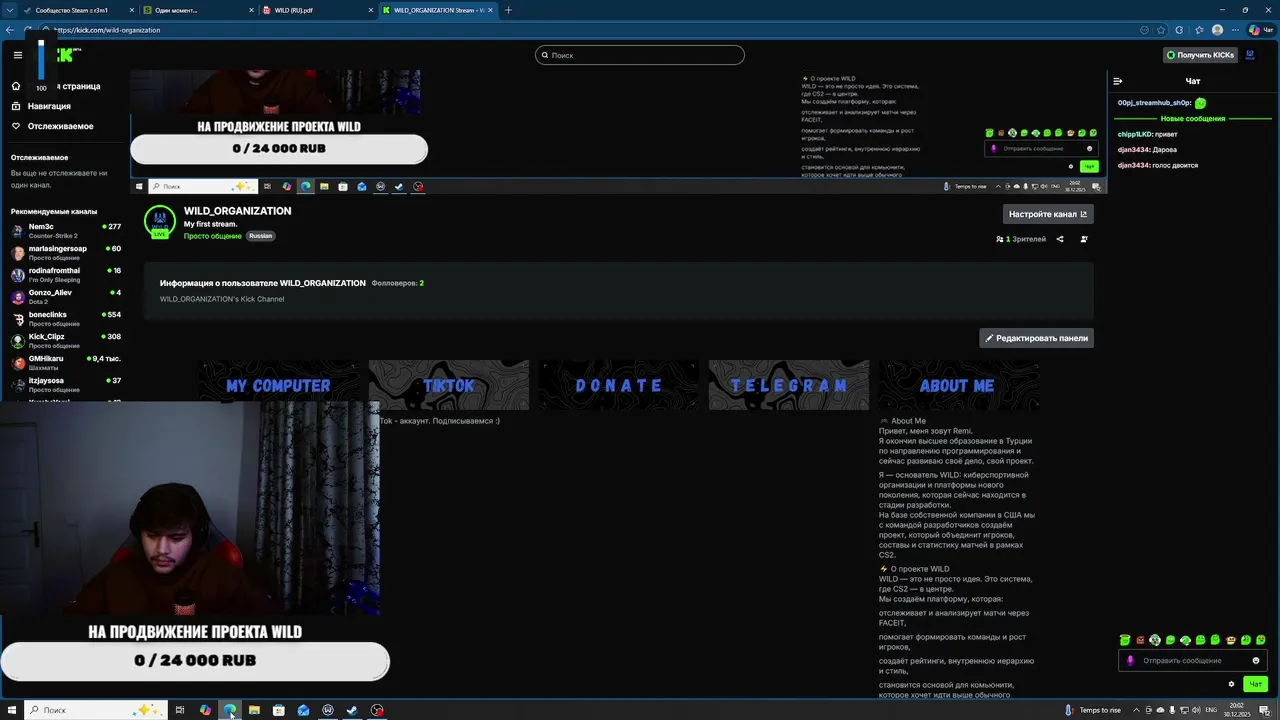1280x720 pixels.
Task: Send message with the green Чат button
Action: tap(1256, 684)
